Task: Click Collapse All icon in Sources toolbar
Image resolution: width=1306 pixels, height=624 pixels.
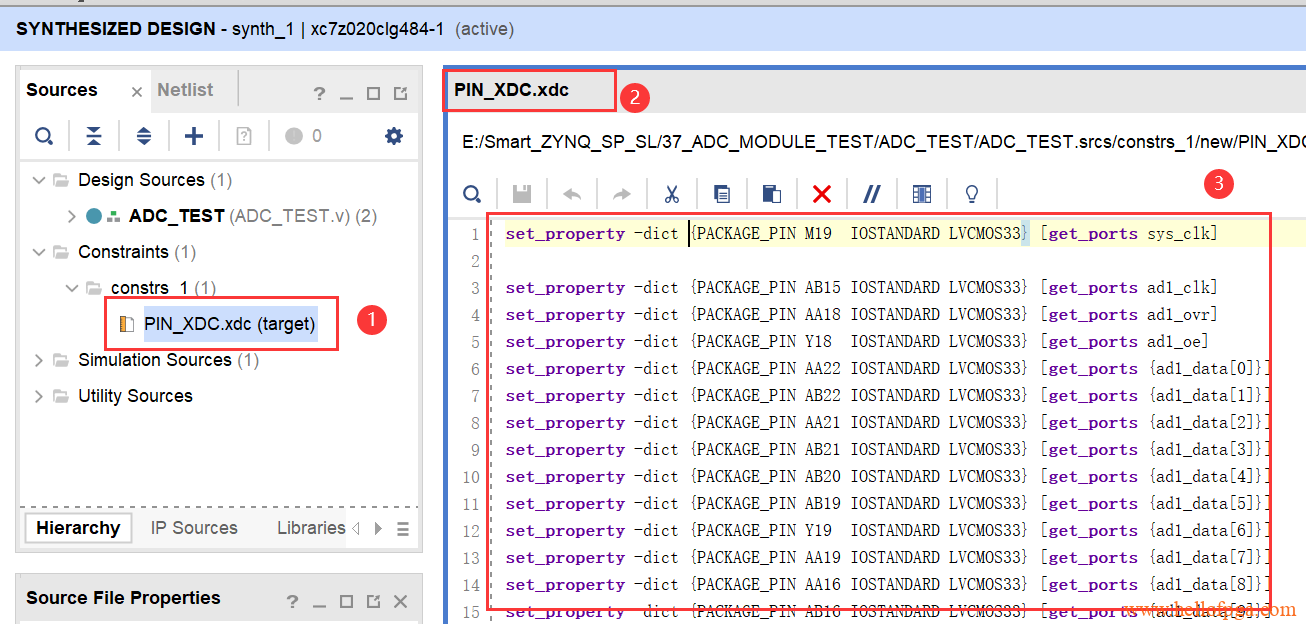Action: [x=93, y=136]
